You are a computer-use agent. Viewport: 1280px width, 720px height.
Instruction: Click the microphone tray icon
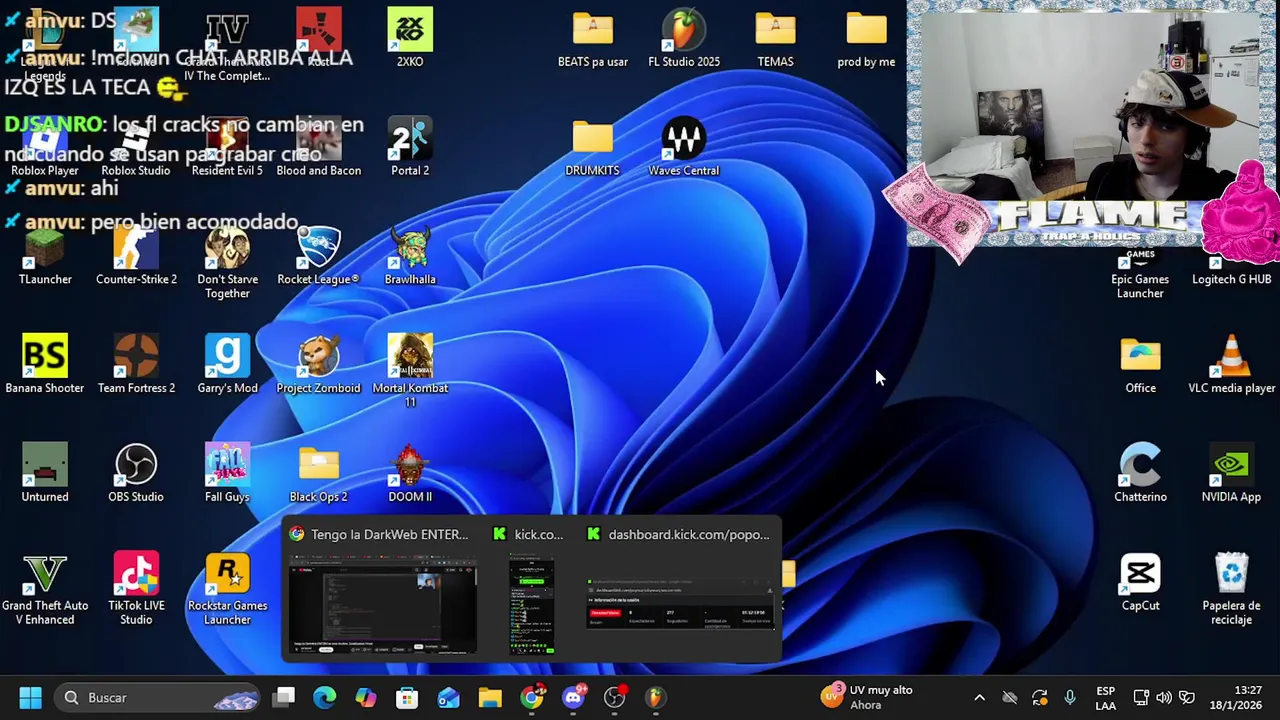(1070, 697)
